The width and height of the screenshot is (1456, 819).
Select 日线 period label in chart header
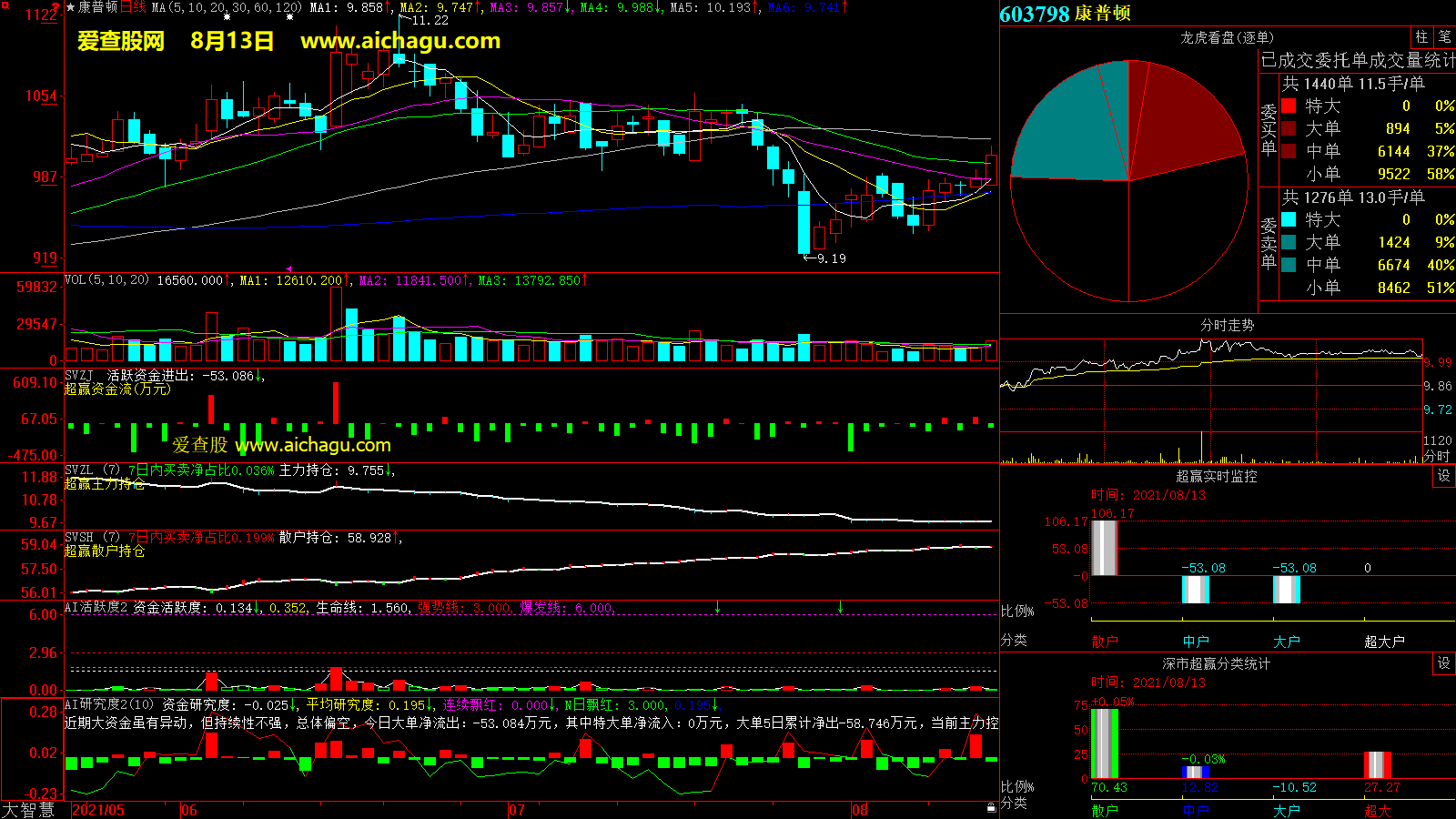pos(133,7)
